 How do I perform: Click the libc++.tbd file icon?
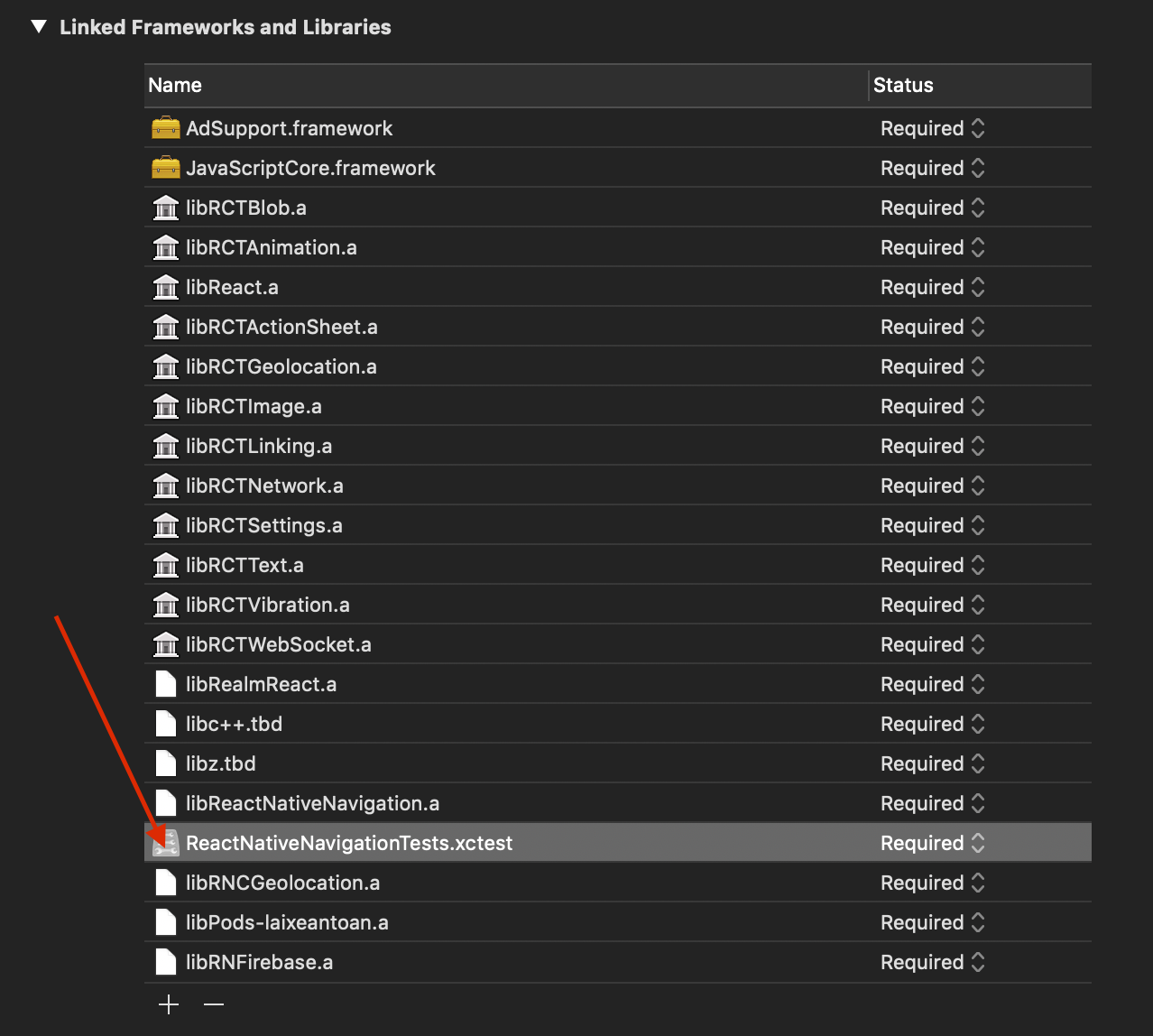(166, 724)
